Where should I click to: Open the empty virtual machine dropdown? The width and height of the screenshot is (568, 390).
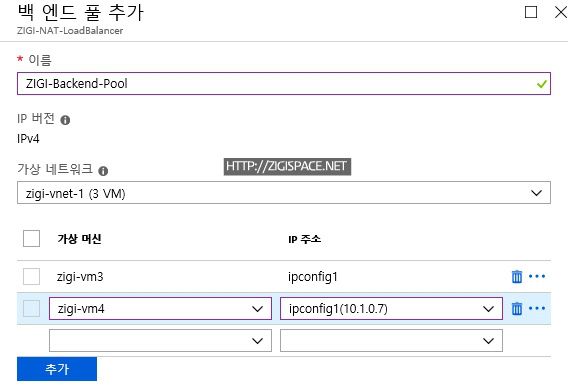[160, 340]
